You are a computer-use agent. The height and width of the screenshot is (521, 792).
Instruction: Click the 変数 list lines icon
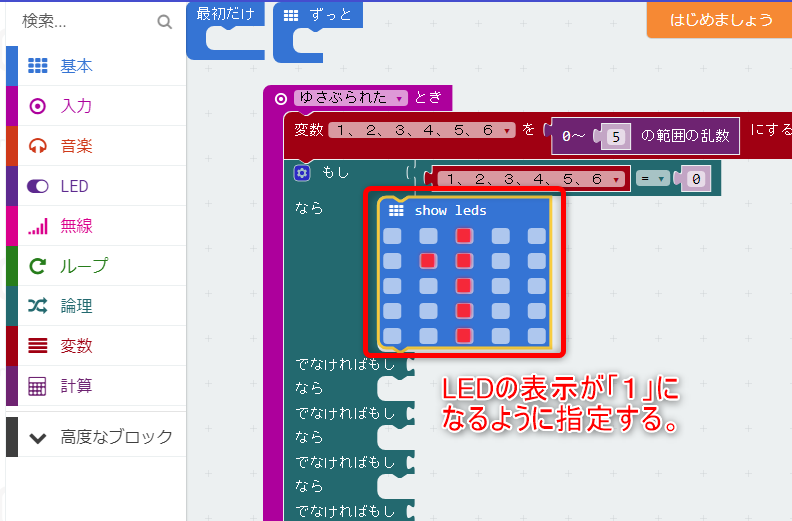coord(38,346)
